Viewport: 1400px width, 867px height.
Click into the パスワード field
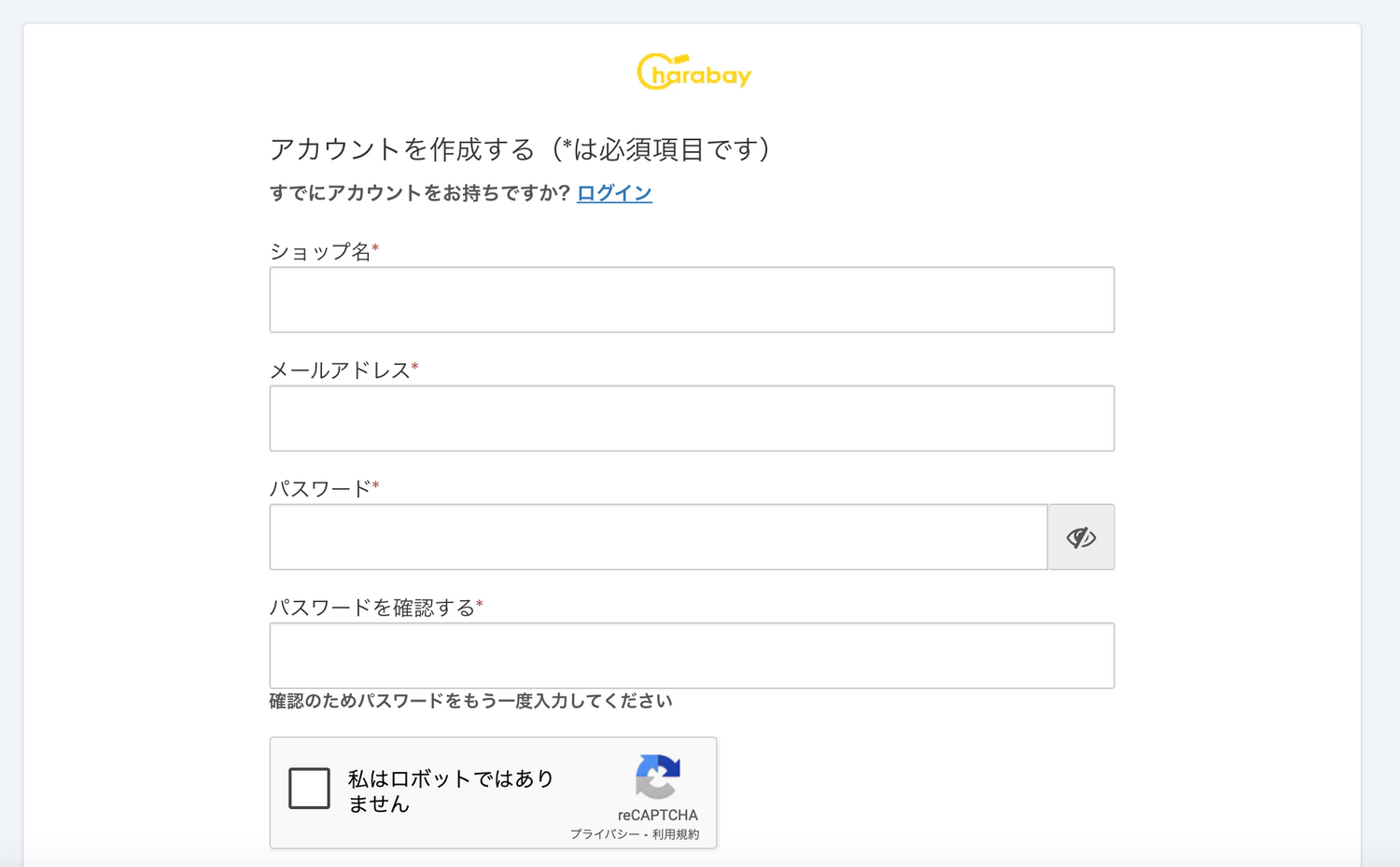pyautogui.click(x=658, y=538)
